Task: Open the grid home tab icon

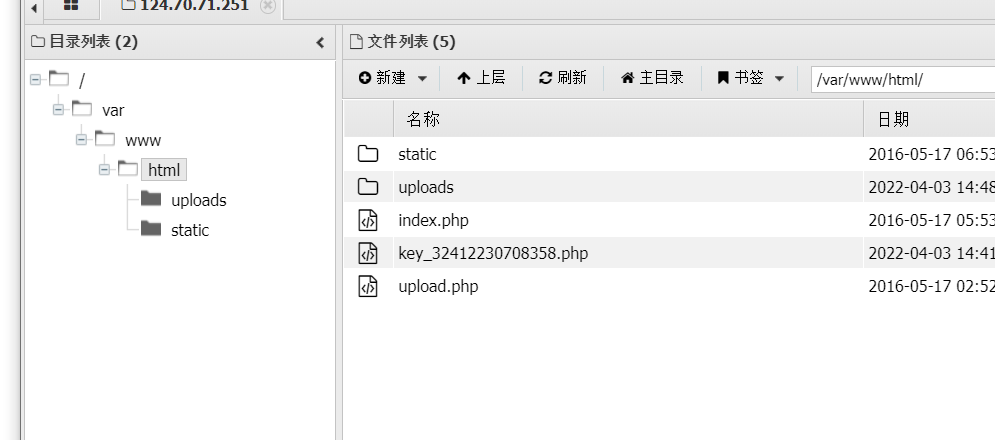Action: click(71, 6)
